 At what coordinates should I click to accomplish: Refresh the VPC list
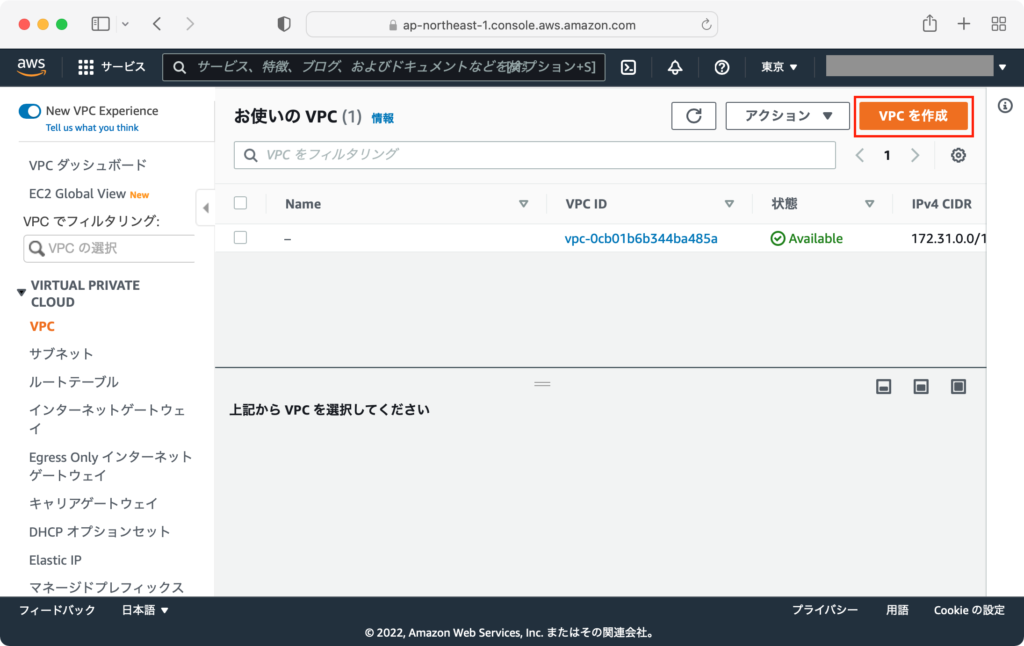tap(694, 116)
